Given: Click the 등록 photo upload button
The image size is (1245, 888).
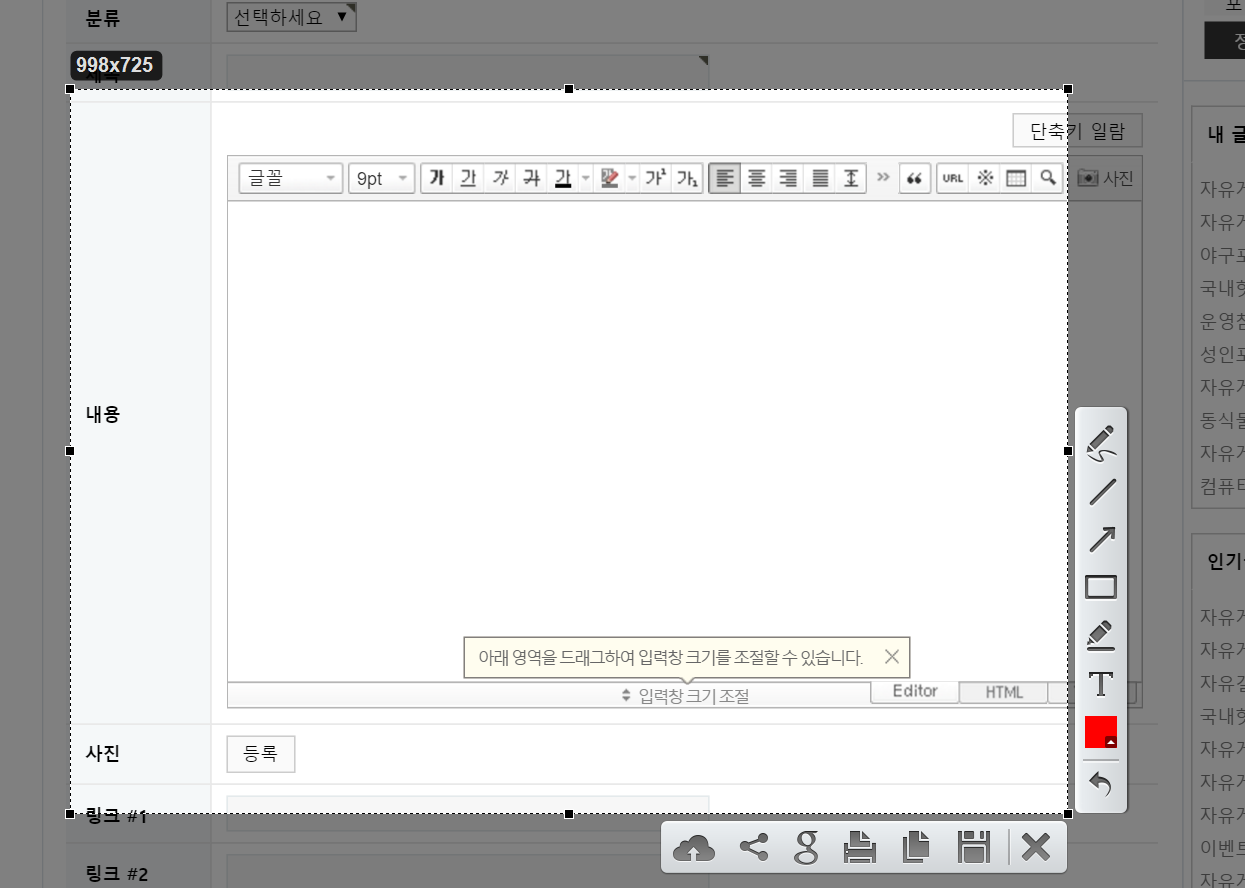Looking at the screenshot, I should tap(261, 754).
